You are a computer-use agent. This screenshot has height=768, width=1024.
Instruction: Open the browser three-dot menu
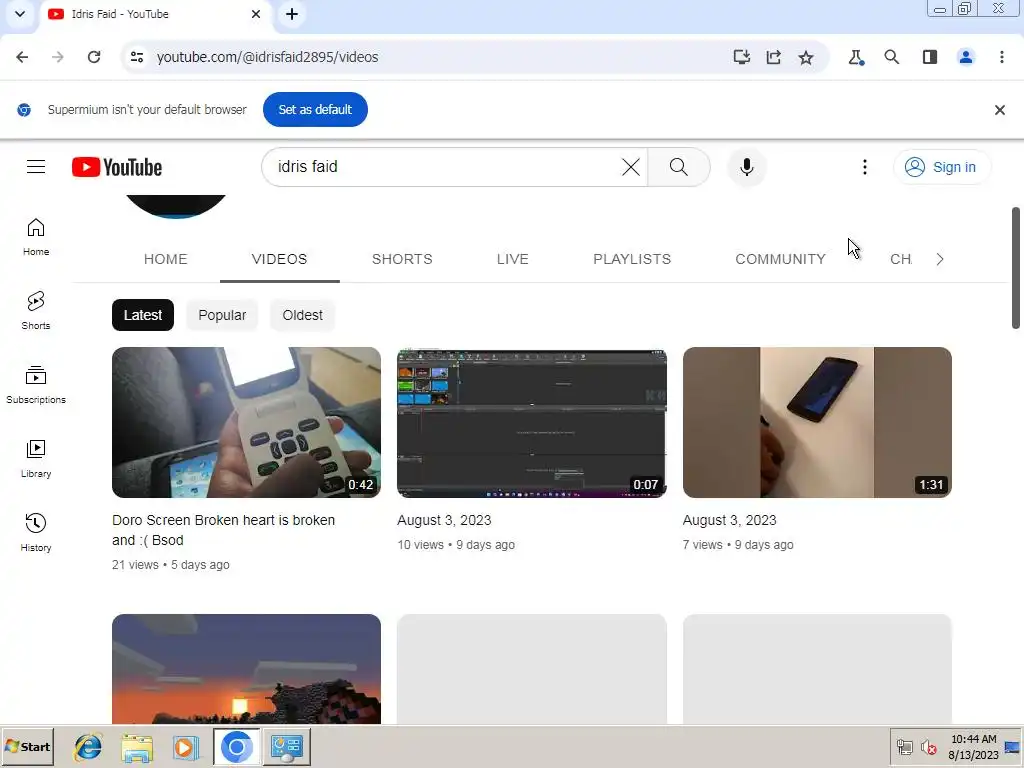click(1001, 57)
